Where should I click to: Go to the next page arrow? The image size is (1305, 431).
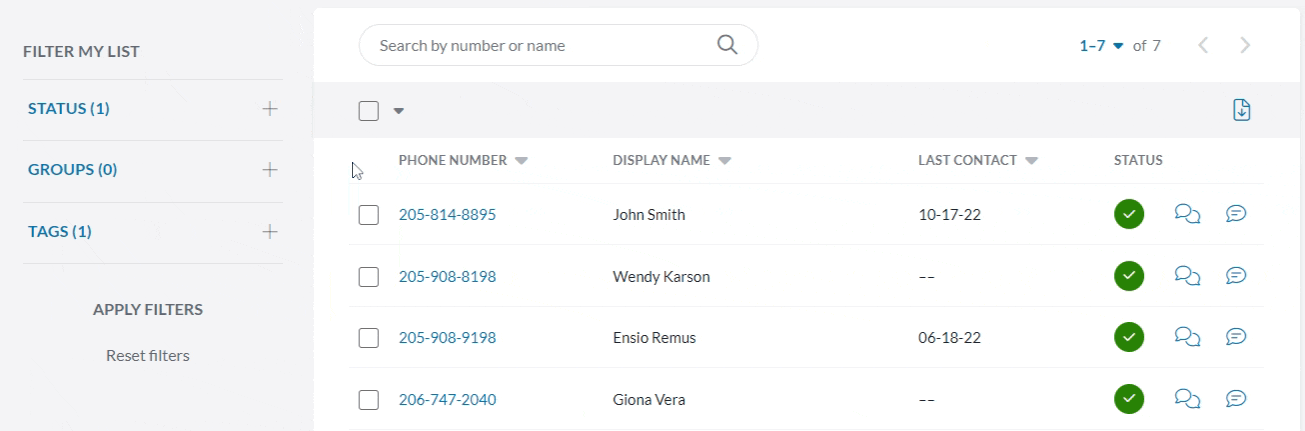(x=1245, y=45)
